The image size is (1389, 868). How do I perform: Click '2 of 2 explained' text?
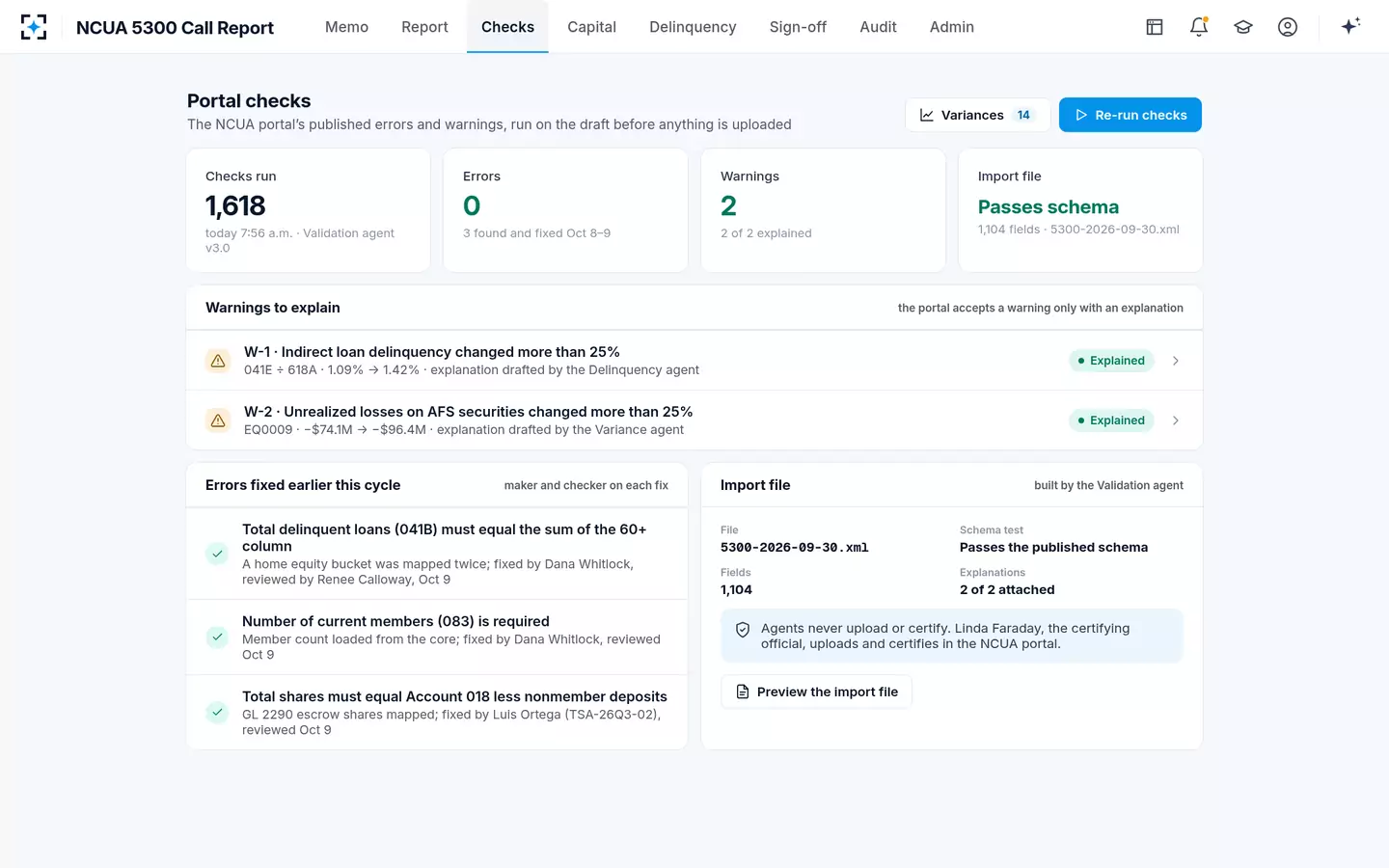point(766,233)
